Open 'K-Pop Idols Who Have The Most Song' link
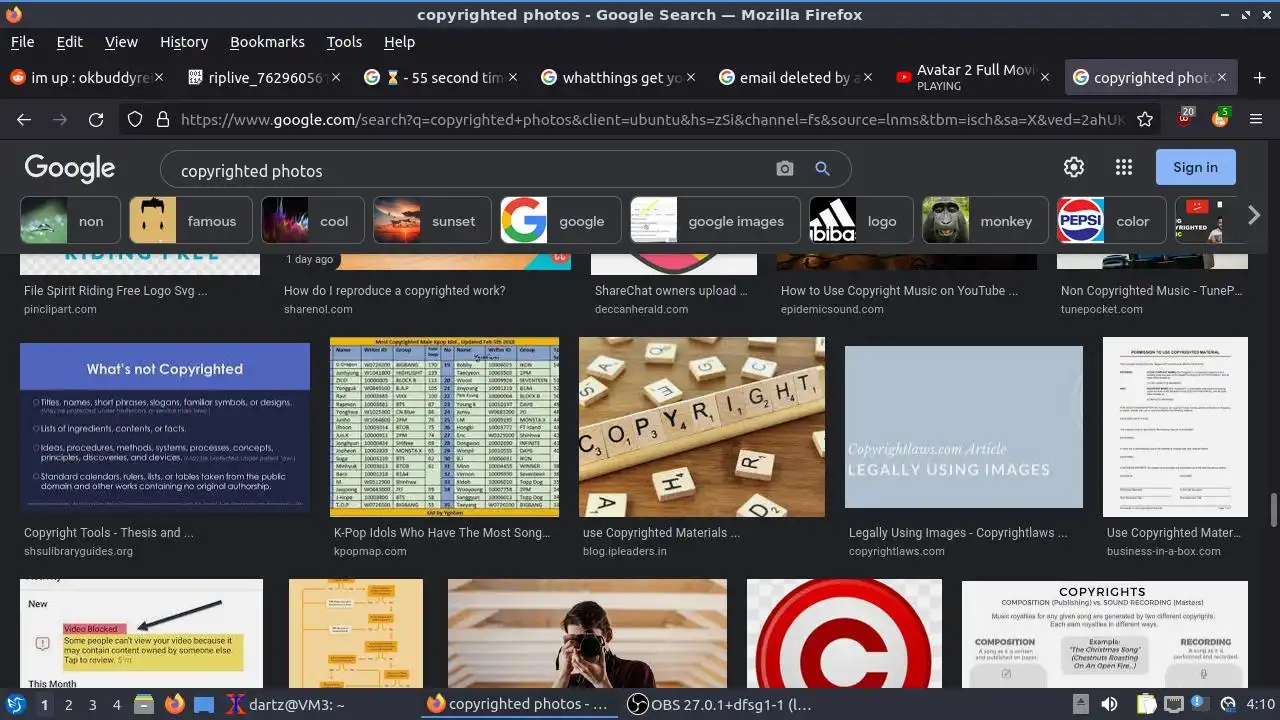Image resolution: width=1280 pixels, height=720 pixels. [442, 533]
